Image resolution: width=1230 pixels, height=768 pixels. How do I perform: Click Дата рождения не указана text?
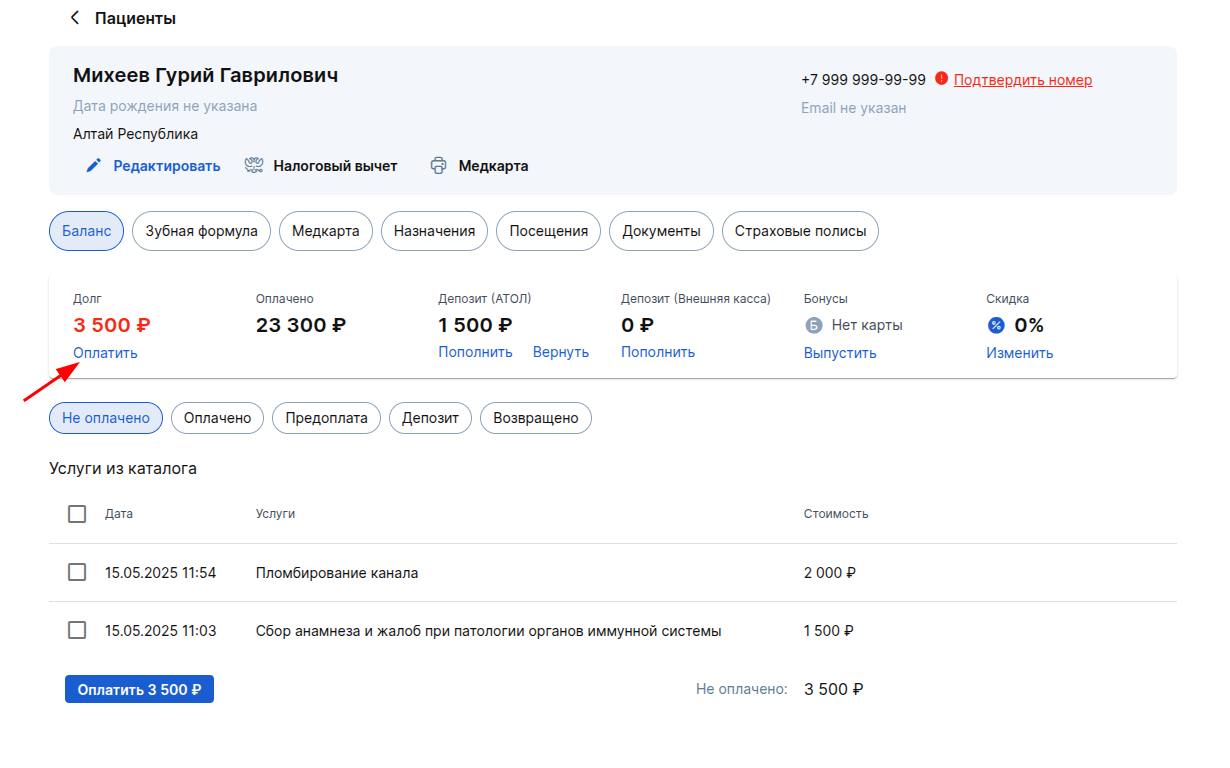click(165, 106)
